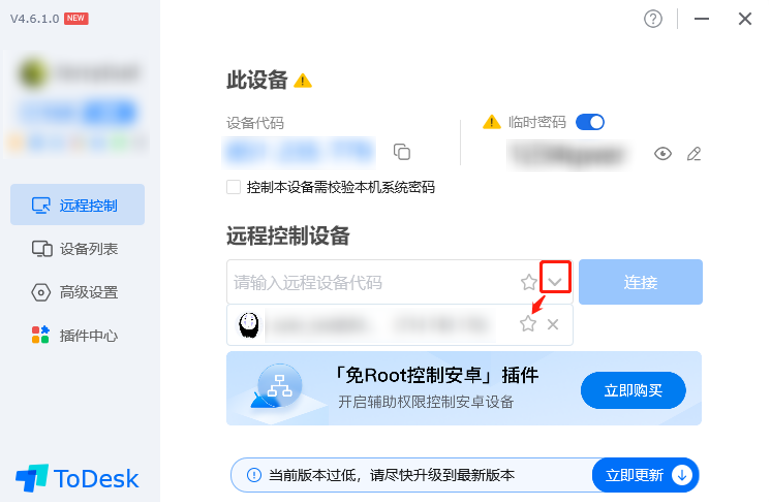The width and height of the screenshot is (769, 502).
Task: Star the history device entry
Action: pyautogui.click(x=528, y=324)
